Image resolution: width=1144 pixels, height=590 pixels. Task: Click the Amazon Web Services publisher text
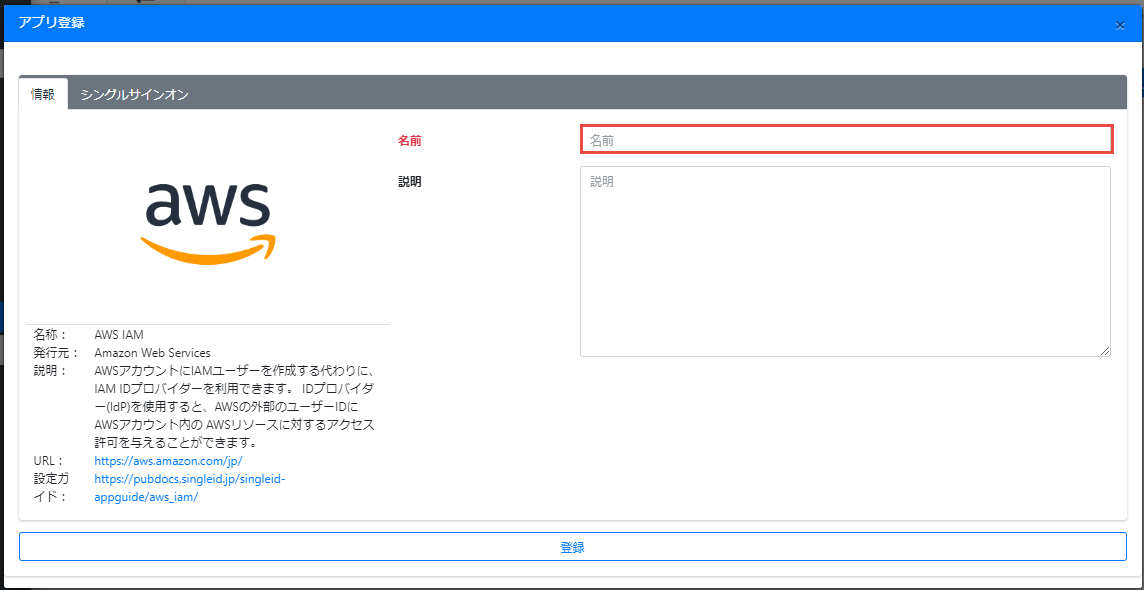click(x=152, y=353)
